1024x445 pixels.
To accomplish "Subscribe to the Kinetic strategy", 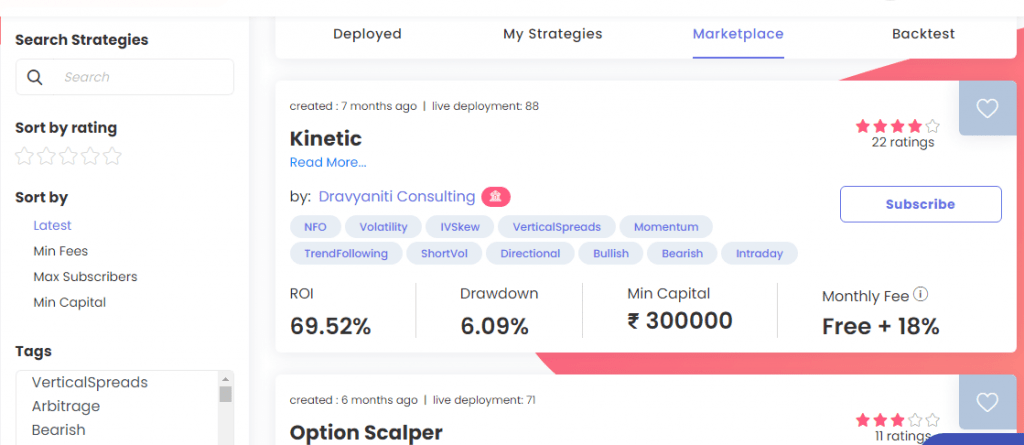I will [920, 205].
